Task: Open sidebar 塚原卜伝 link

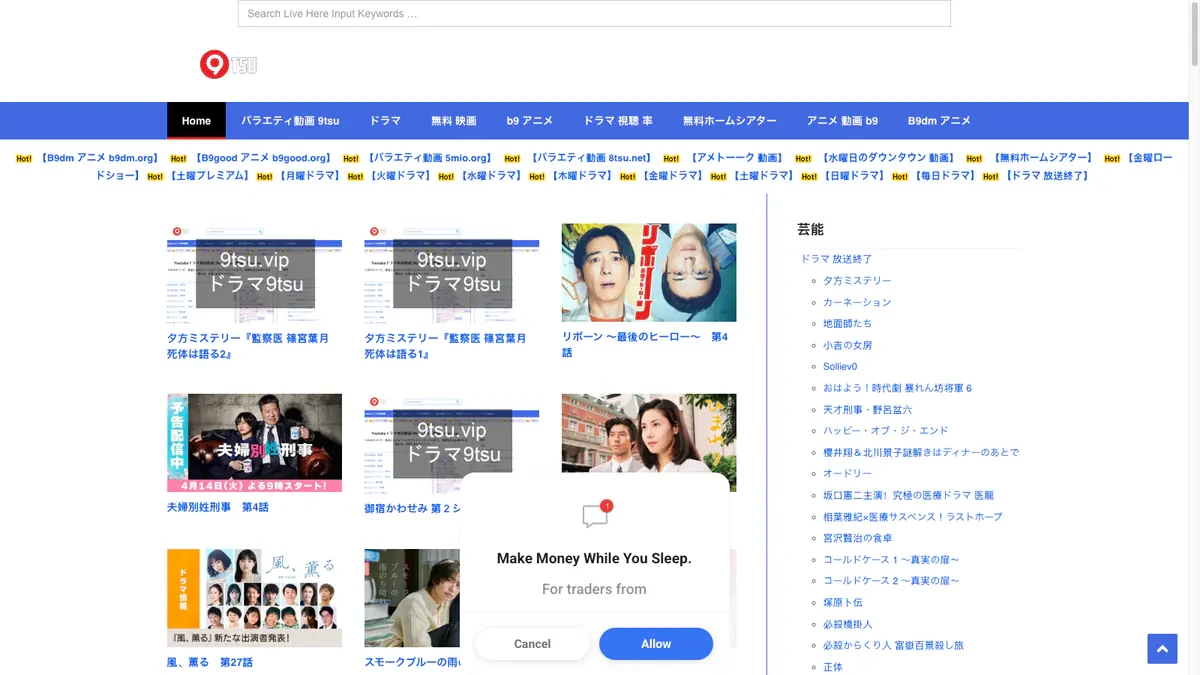Action: (842, 603)
